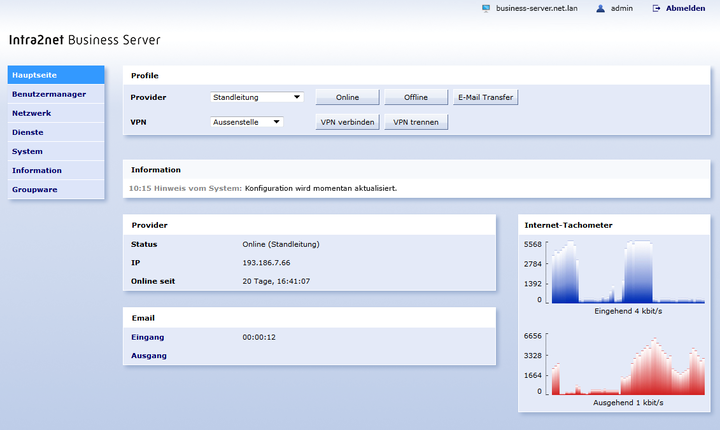
Task: Go to Netzwerk section
Action: (x=56, y=113)
